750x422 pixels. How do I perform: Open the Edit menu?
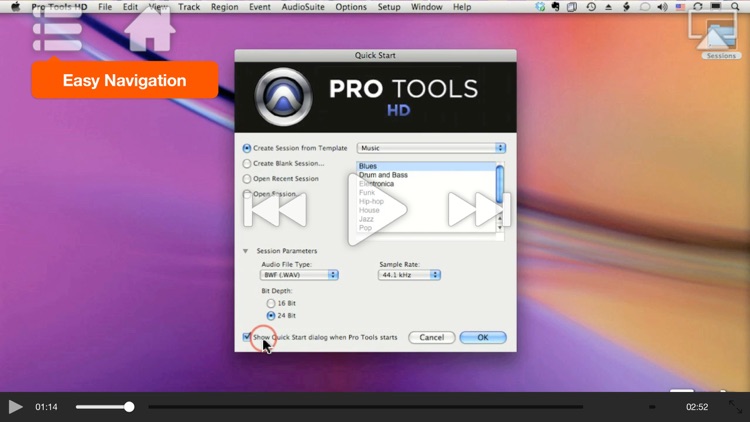pyautogui.click(x=130, y=7)
